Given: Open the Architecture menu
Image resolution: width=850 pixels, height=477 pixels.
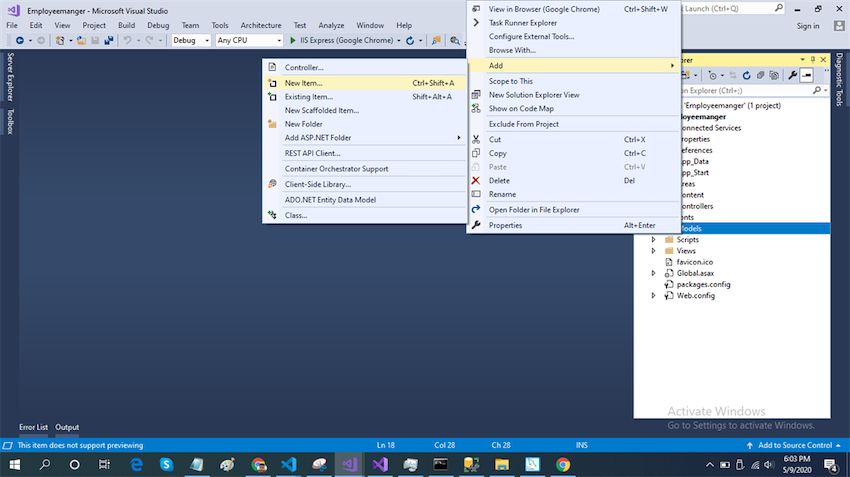Looking at the screenshot, I should [261, 25].
